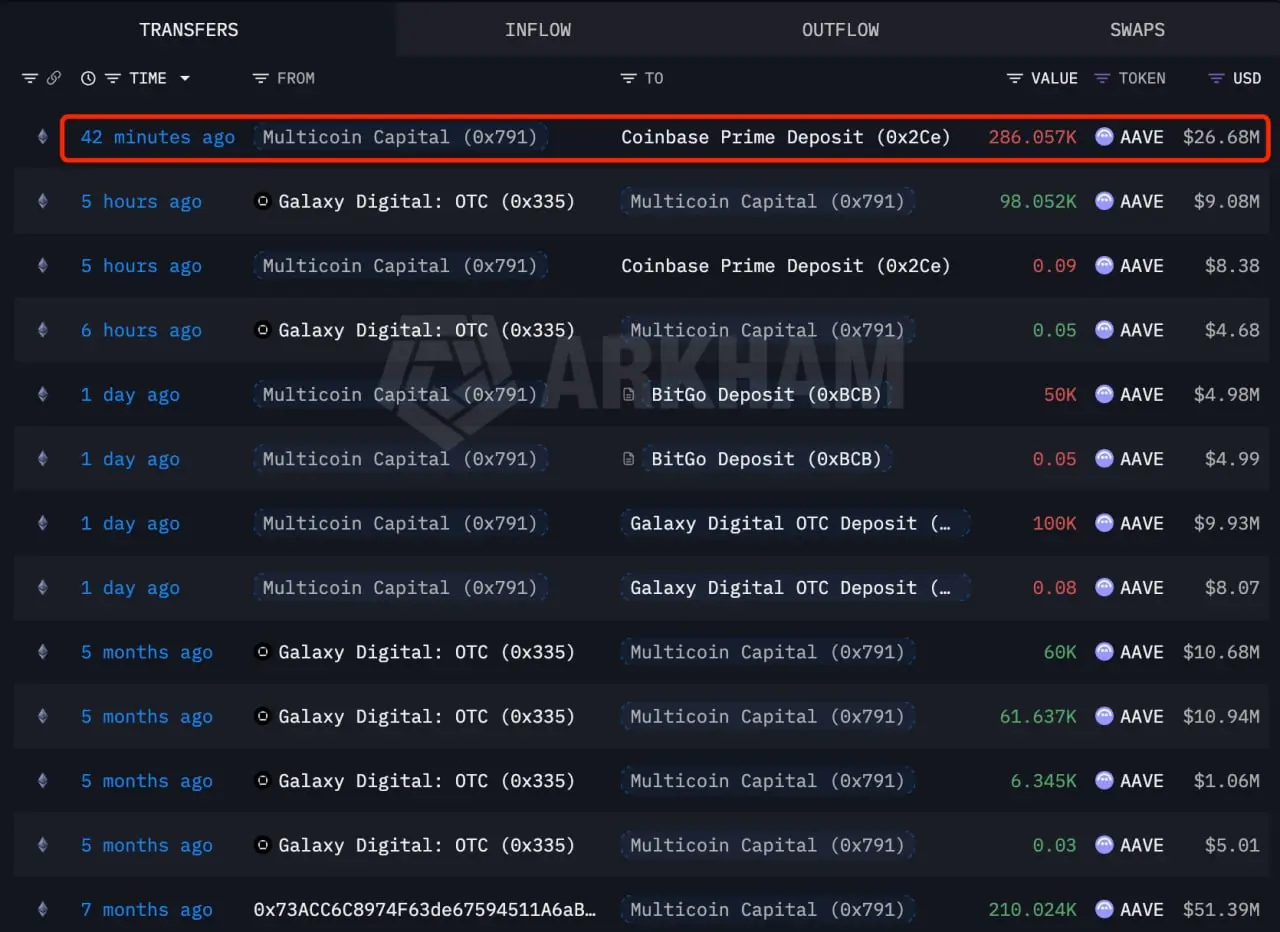This screenshot has height=932, width=1280.
Task: Click the leftmost filter icon in the header row
Action: (30, 78)
